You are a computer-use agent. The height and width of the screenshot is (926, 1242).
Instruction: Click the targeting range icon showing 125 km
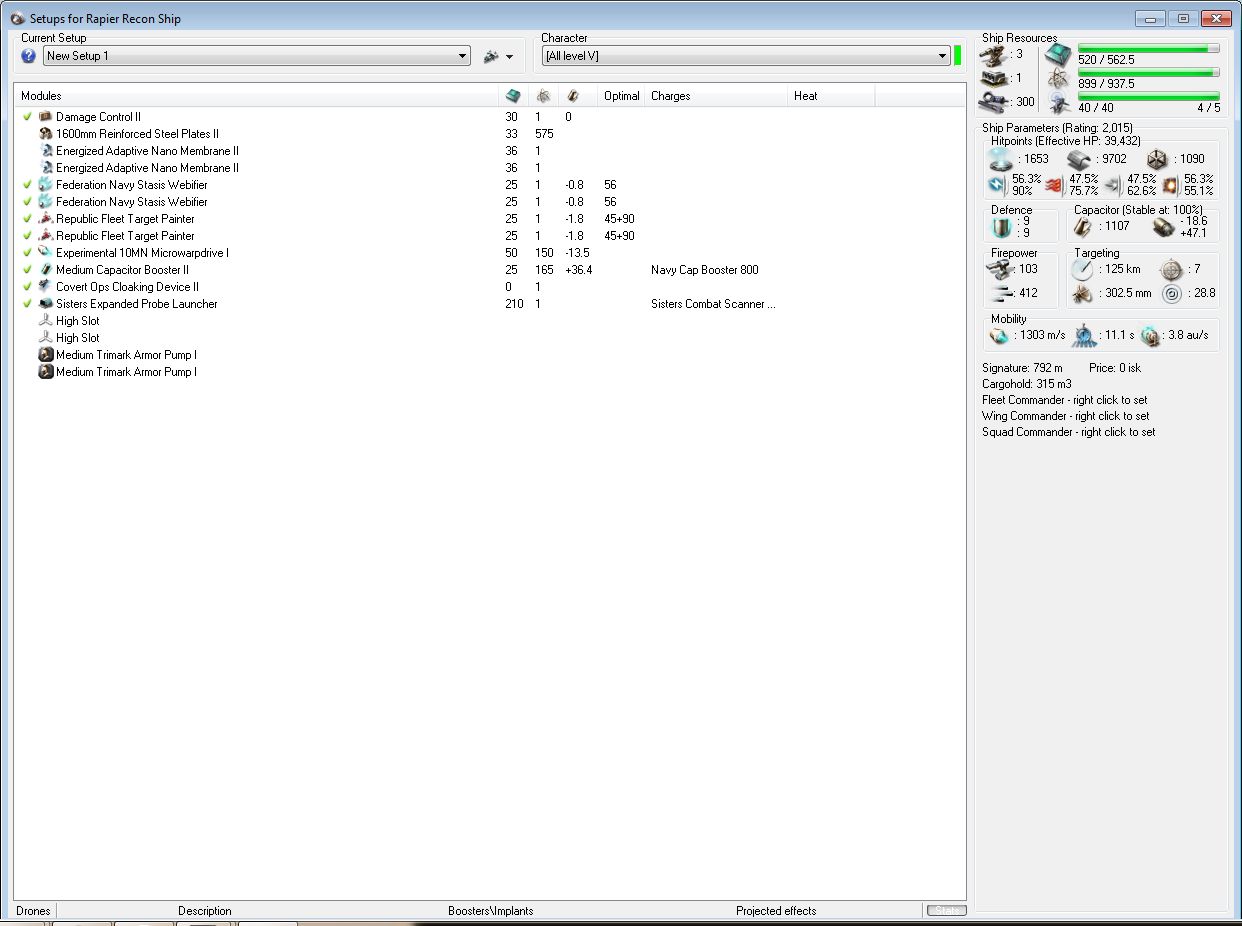click(1083, 269)
